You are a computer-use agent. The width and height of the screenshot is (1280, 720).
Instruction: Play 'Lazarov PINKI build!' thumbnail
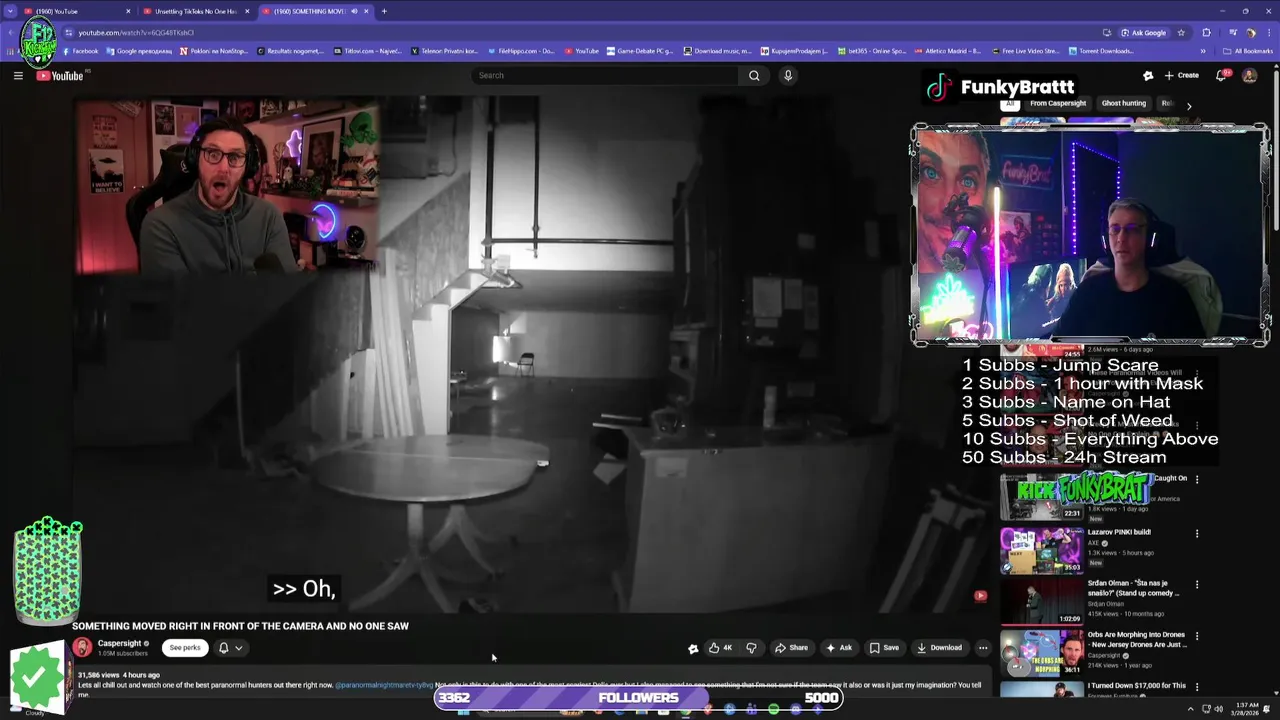click(x=1041, y=550)
